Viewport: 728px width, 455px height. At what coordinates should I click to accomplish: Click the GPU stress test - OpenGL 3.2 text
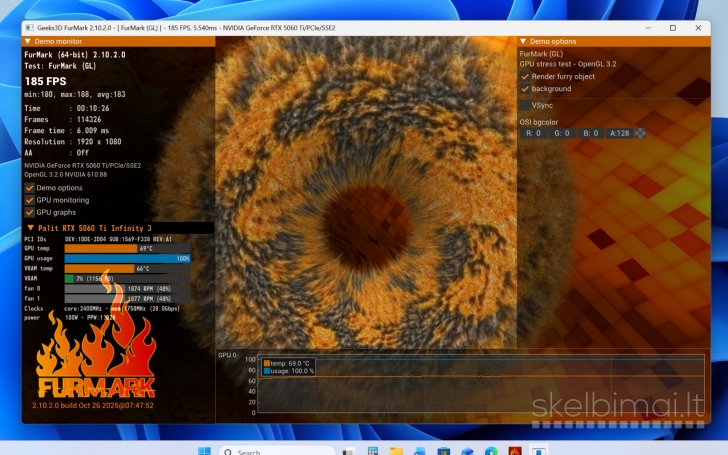coord(568,64)
